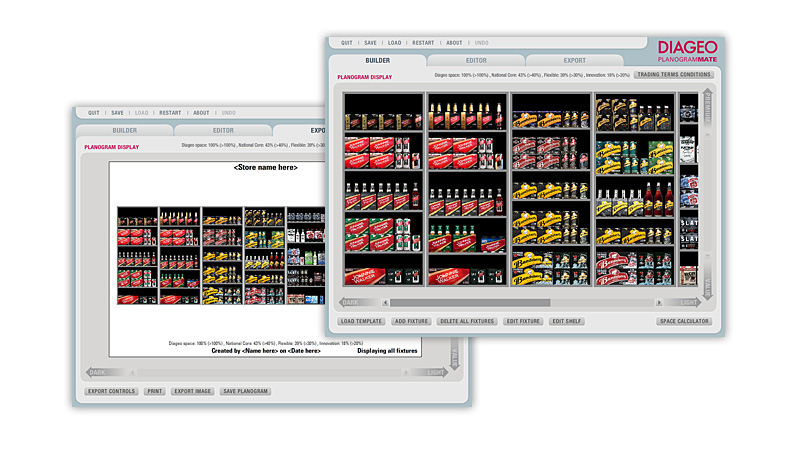Open About in the front window's menu
800x450 pixels.
click(x=454, y=43)
